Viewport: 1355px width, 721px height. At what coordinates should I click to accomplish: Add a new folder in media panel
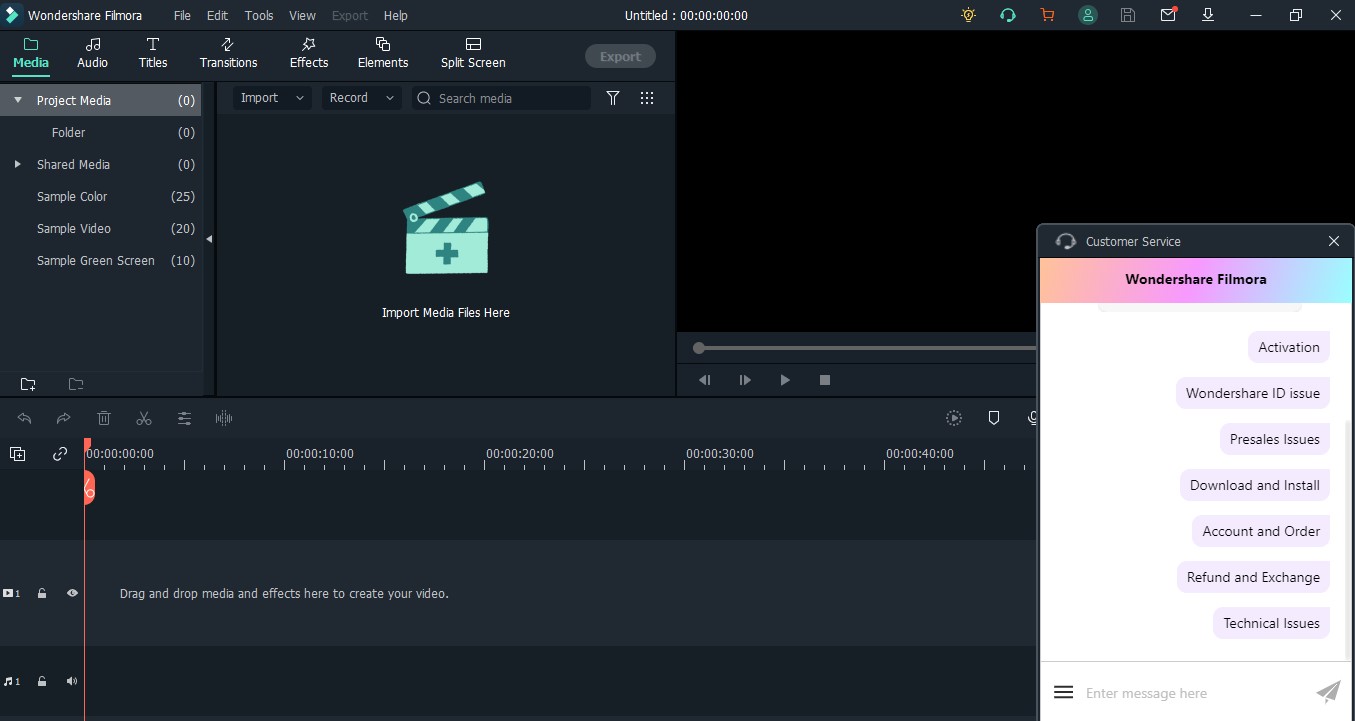(28, 384)
